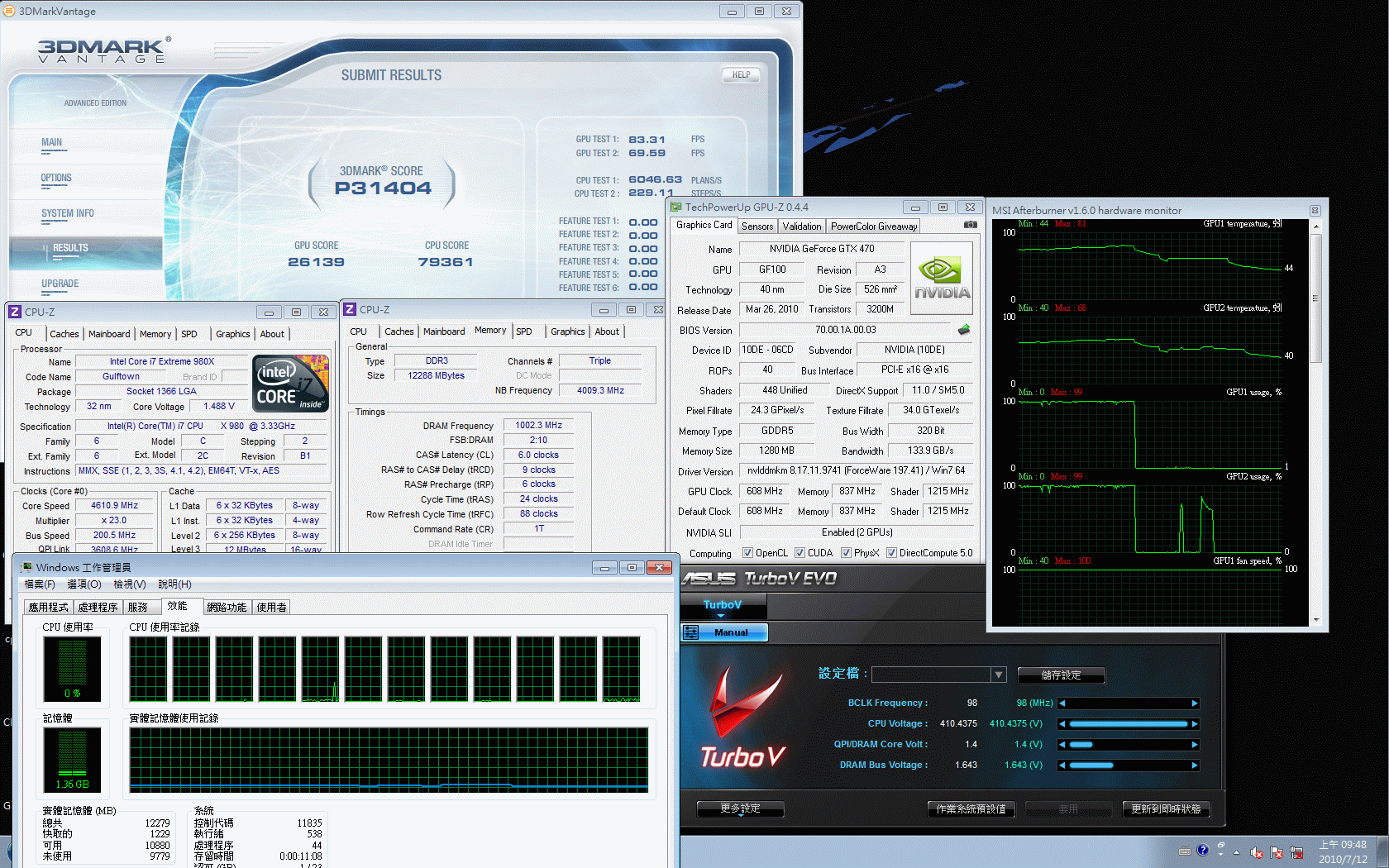
Task: Click the GPU-Z screenshot camera icon
Action: click(971, 225)
